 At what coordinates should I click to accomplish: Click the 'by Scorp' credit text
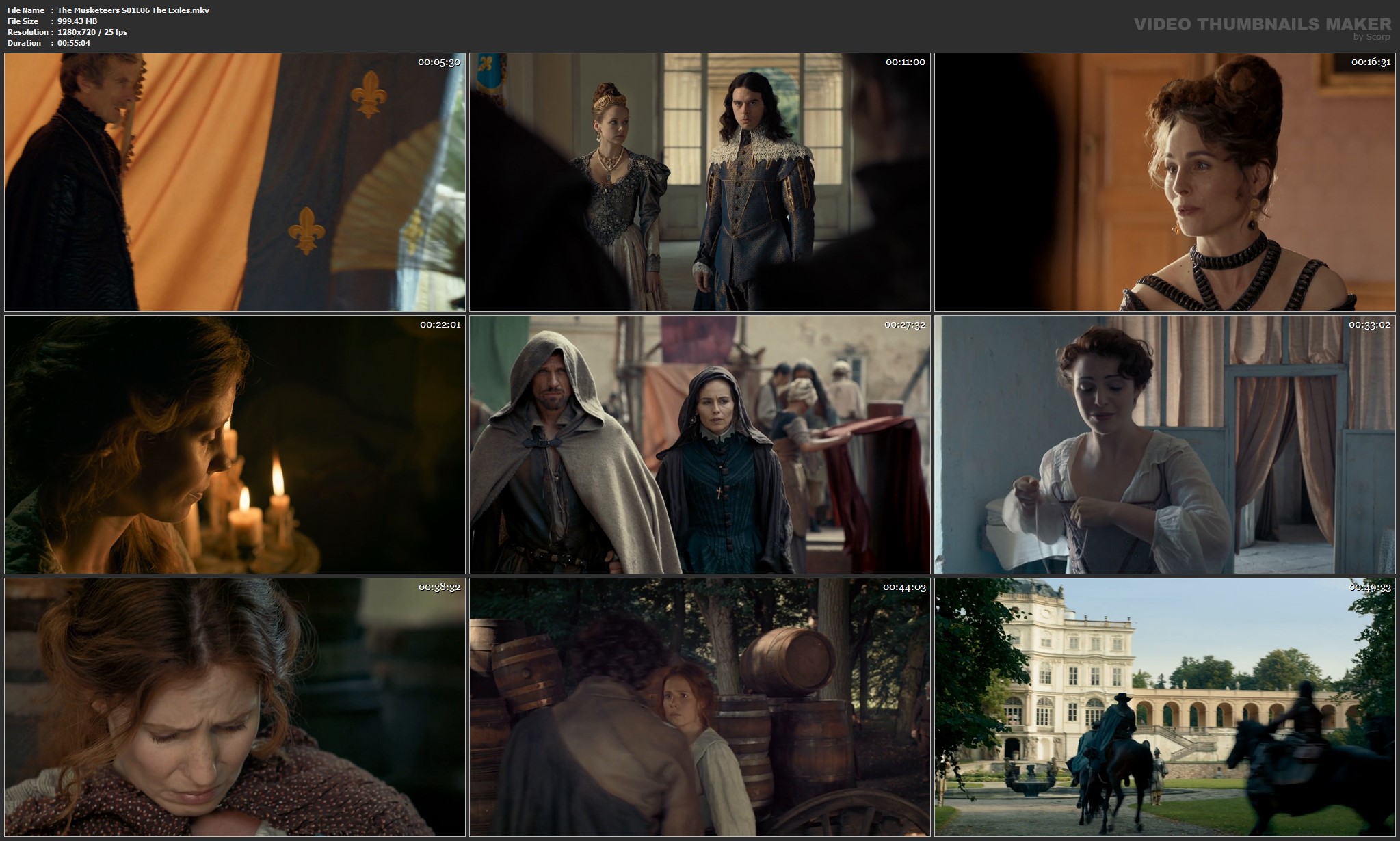click(1371, 37)
